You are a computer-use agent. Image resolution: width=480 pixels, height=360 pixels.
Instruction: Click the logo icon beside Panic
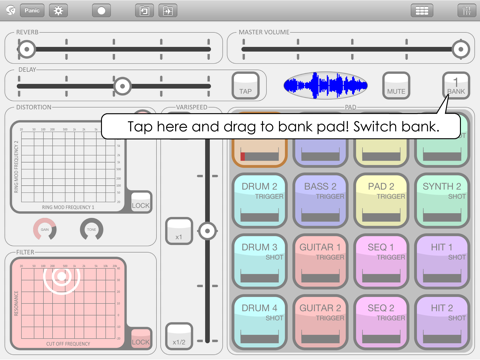(11, 11)
